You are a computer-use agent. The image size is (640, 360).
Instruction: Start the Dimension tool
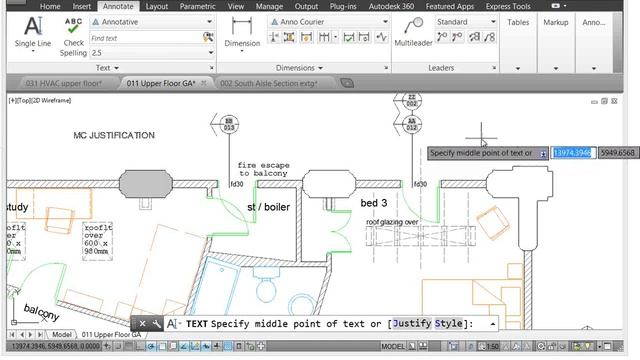242,35
